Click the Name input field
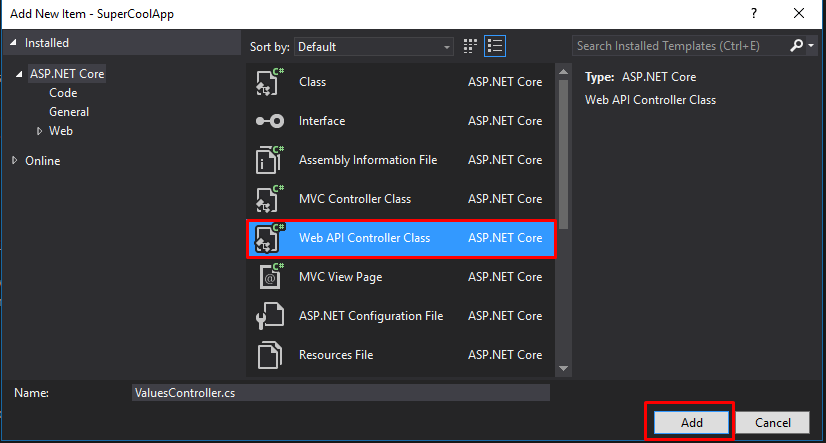The image size is (826, 443). (x=340, y=393)
